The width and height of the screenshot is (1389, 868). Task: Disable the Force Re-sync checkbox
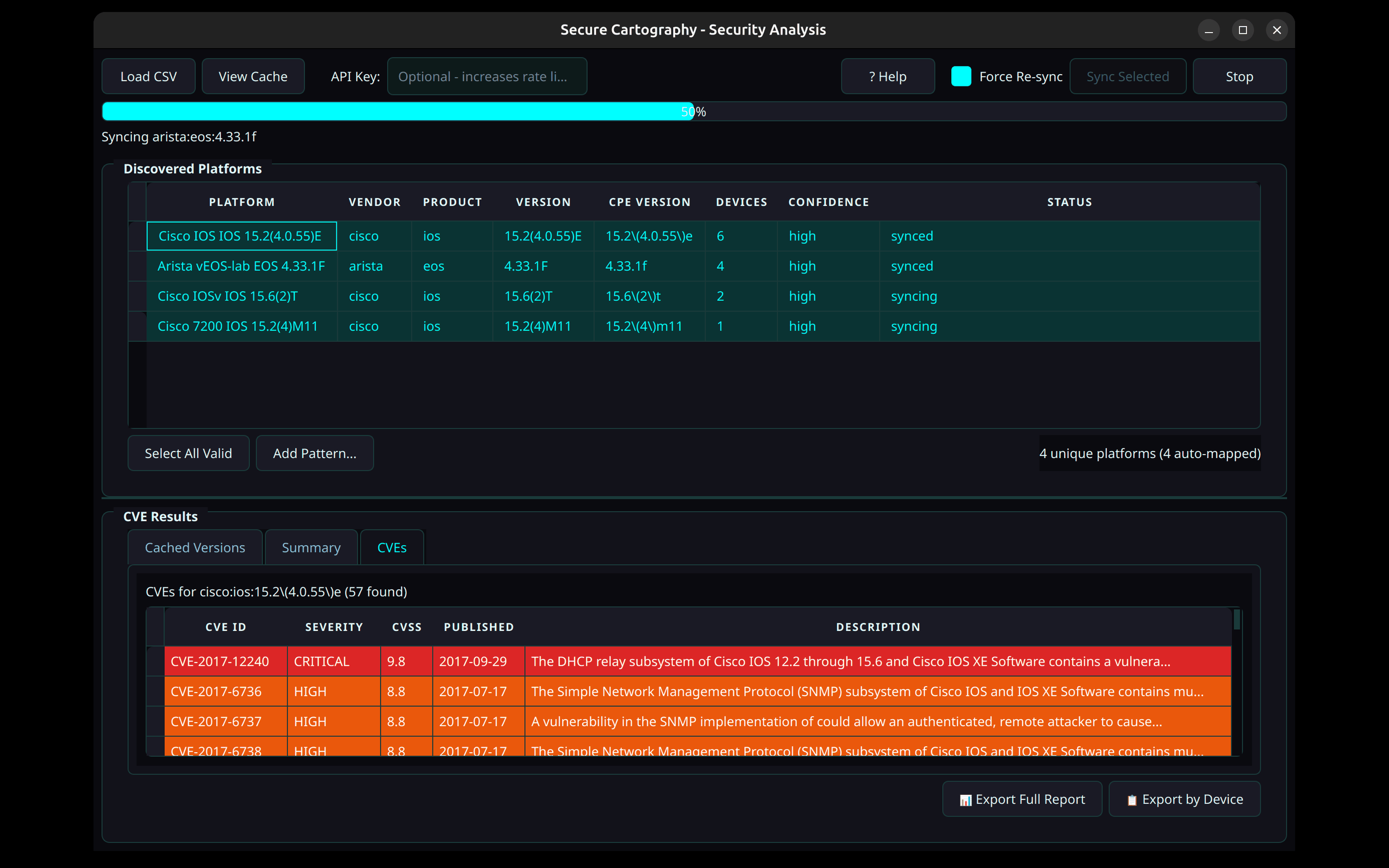pyautogui.click(x=961, y=76)
